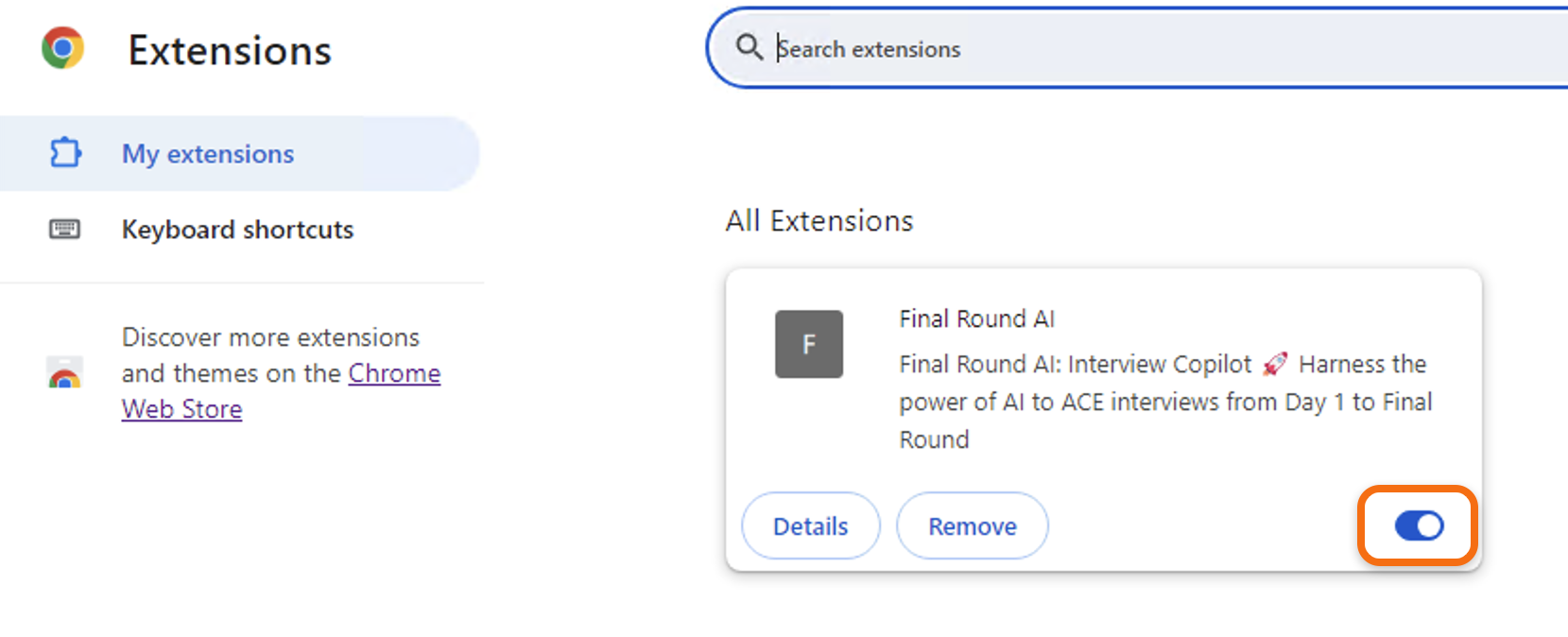1568x637 pixels.
Task: Click the Discover more extensions text
Action: (x=271, y=337)
